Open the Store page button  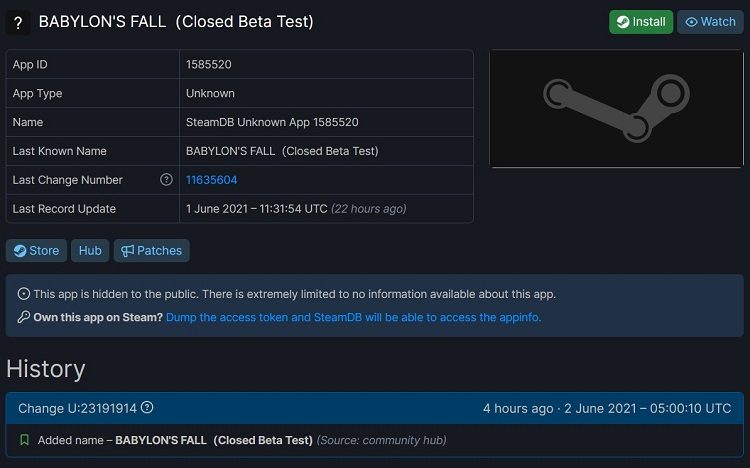coord(36,251)
